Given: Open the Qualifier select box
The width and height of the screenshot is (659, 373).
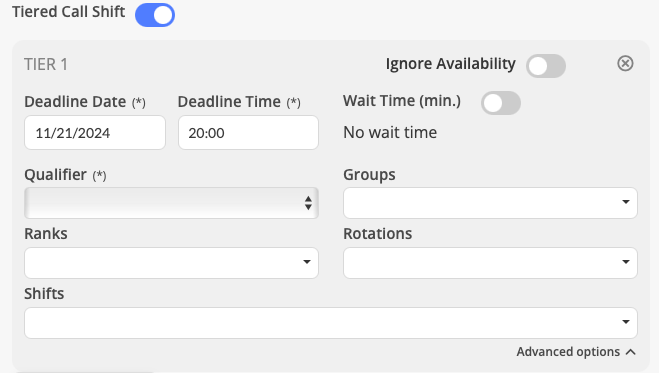Looking at the screenshot, I should pos(171,203).
